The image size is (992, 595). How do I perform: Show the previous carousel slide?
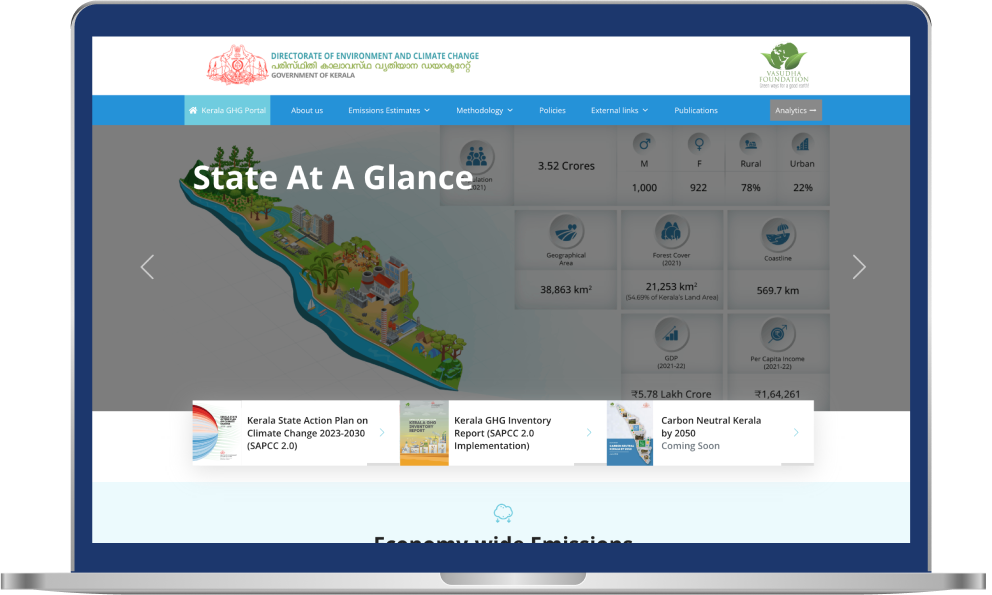(x=147, y=267)
